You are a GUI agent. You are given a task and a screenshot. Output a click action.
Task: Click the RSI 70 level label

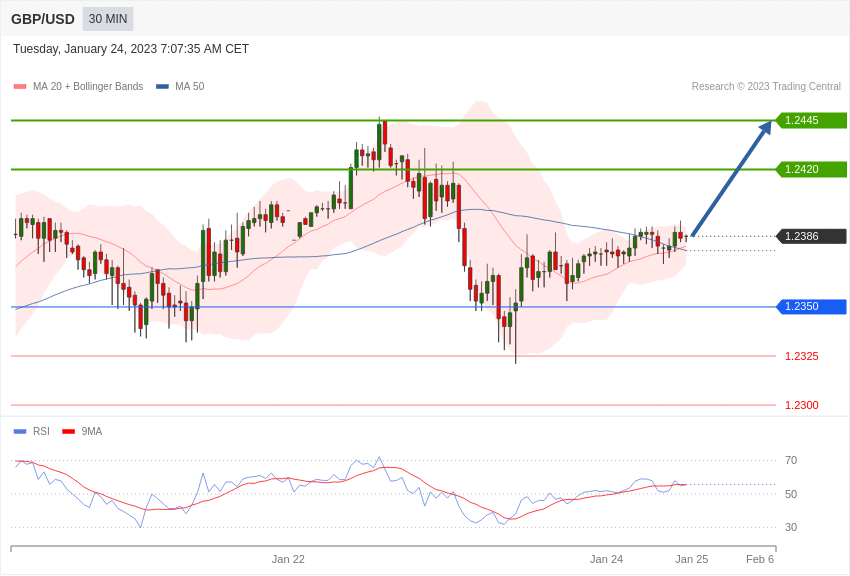[791, 461]
